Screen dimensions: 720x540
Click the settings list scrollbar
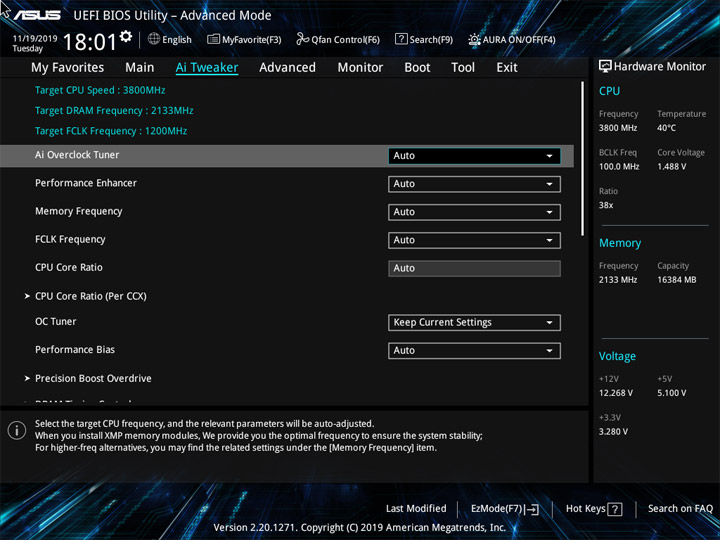pyautogui.click(x=583, y=159)
